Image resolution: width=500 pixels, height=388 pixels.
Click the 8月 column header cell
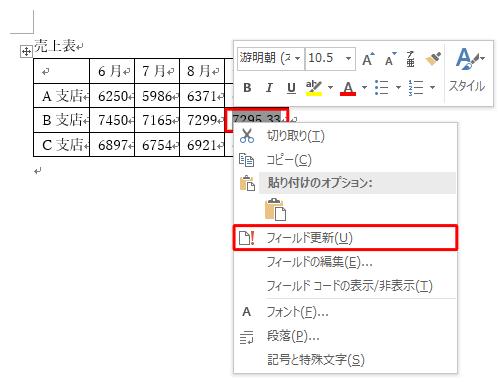click(x=202, y=71)
